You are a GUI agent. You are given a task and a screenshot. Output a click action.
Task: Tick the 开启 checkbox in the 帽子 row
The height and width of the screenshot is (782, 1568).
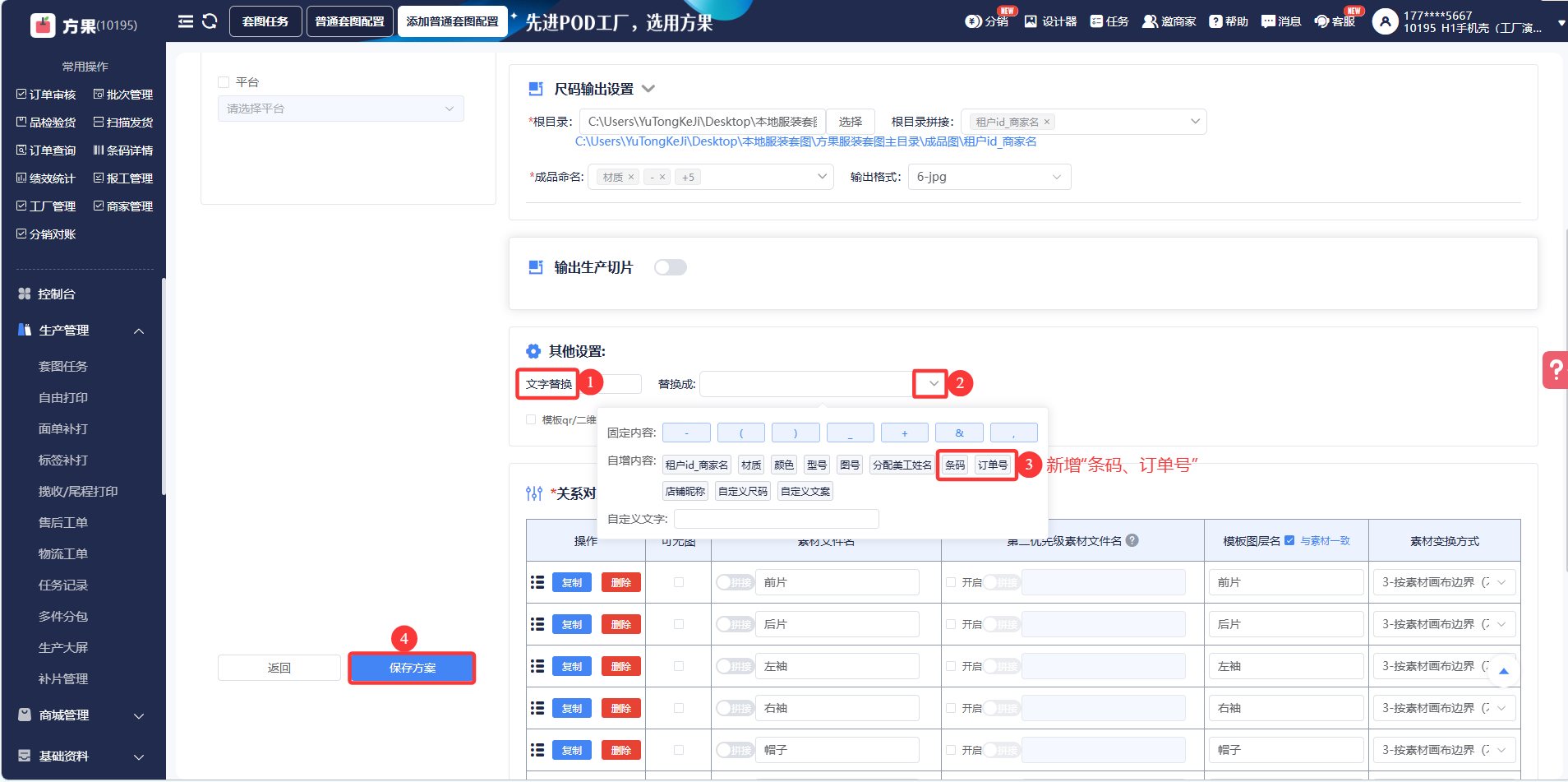(951, 750)
